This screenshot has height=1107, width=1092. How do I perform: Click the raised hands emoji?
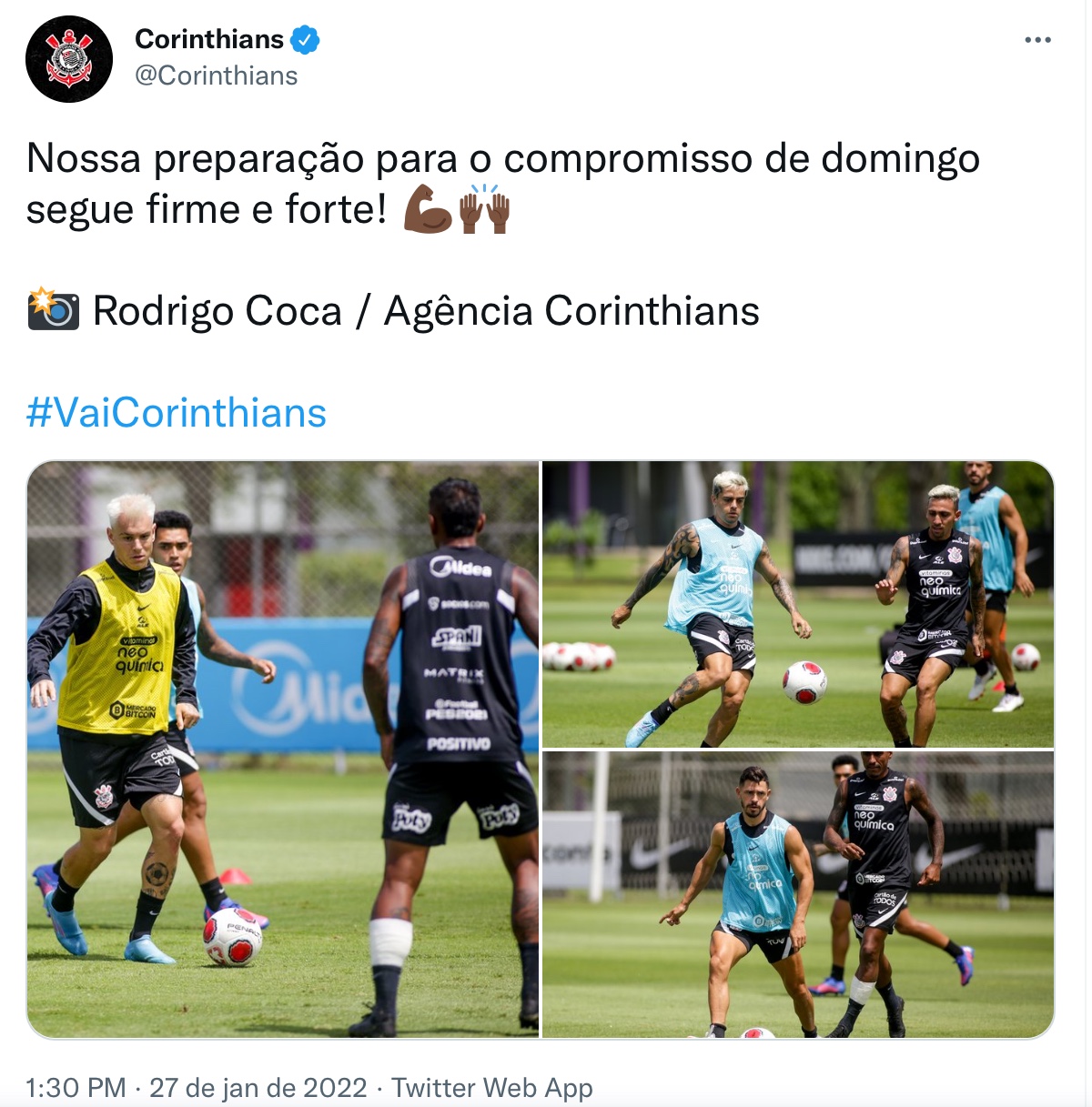click(x=484, y=209)
